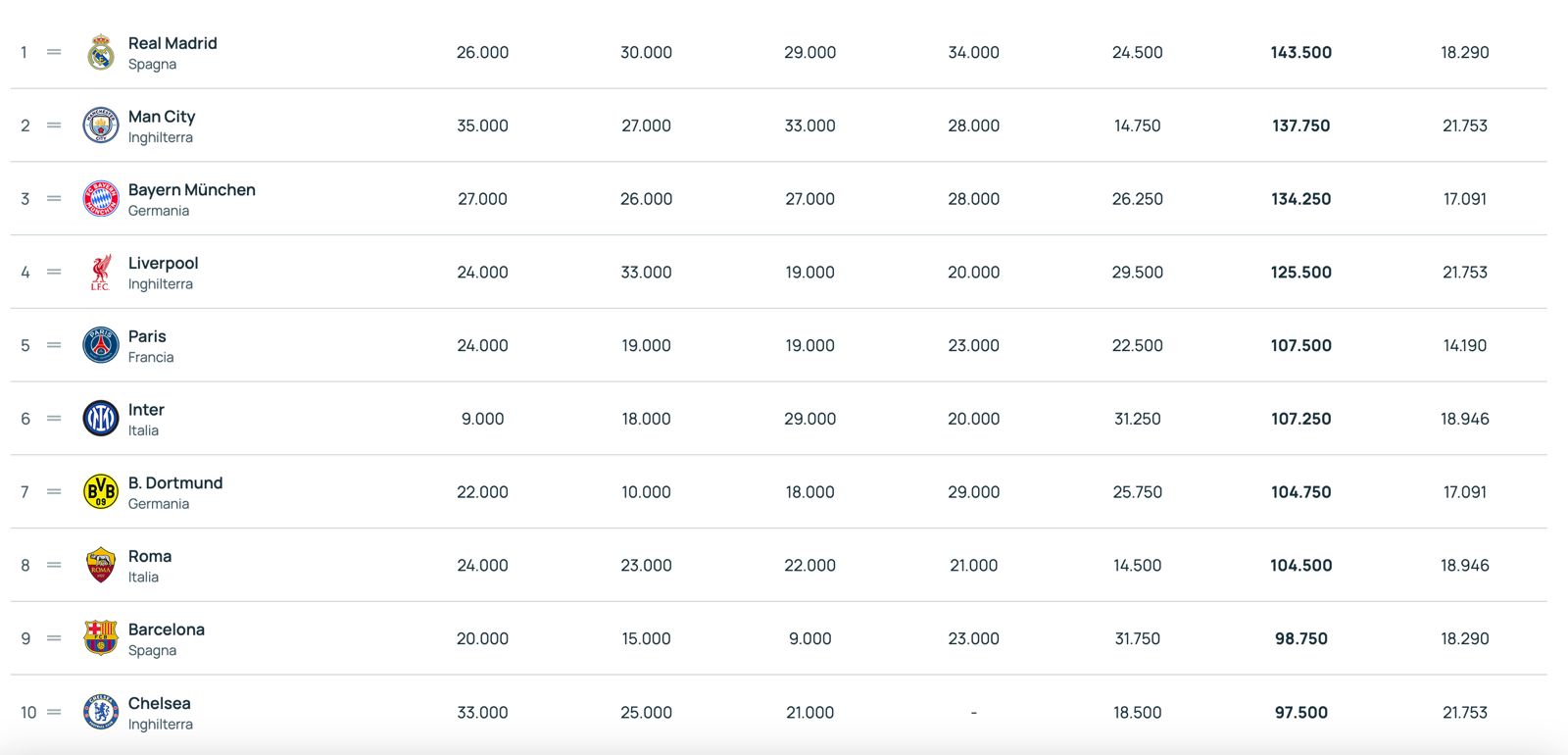
Task: Click Man City's total 137.750
Action: coord(1300,126)
